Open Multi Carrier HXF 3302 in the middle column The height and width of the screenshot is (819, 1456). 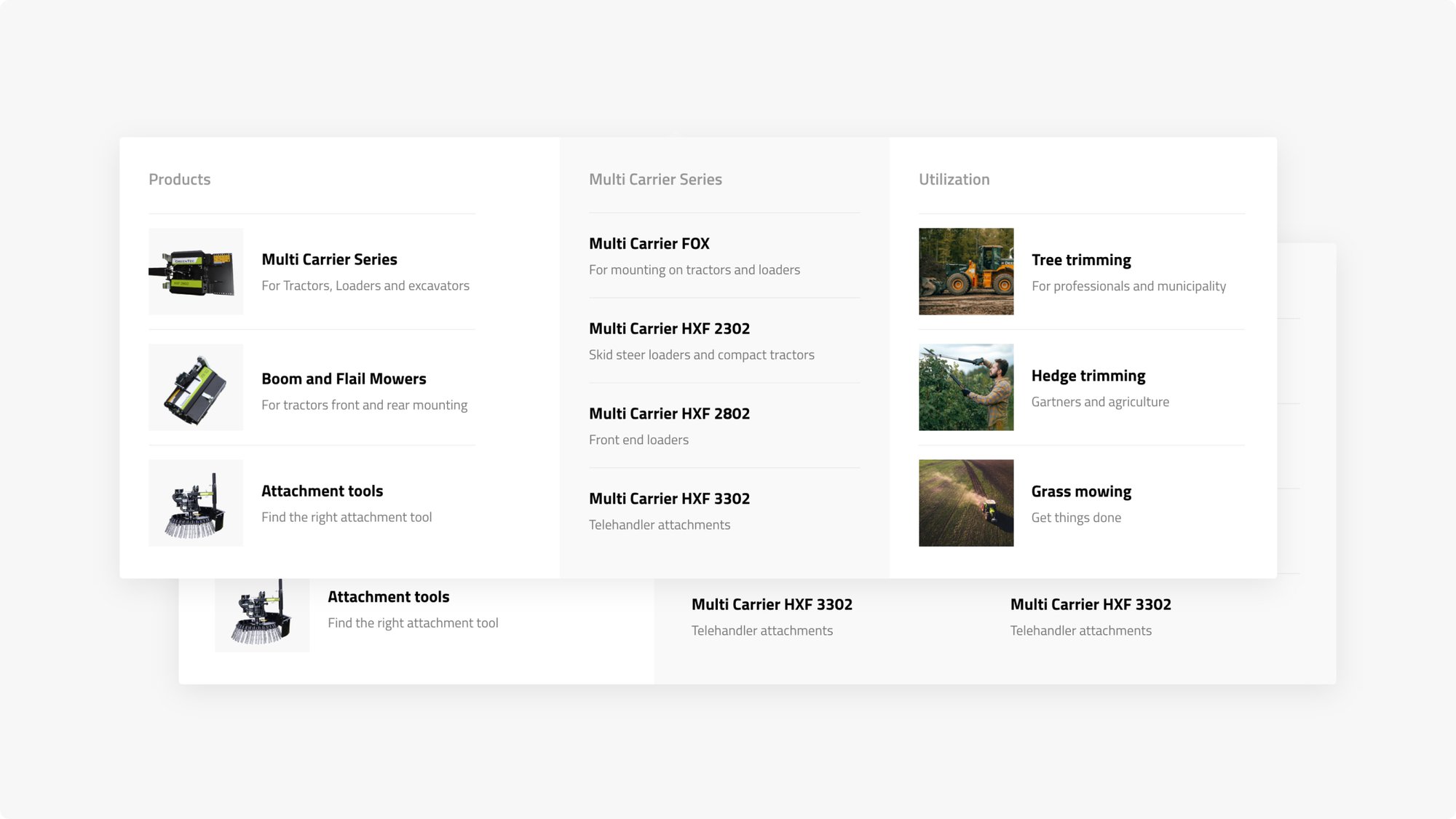(x=669, y=499)
